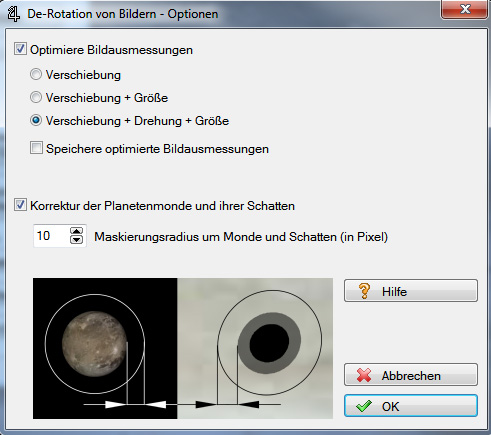491x435 pixels.
Task: Open Hilfe with the help button
Action: 411,291
